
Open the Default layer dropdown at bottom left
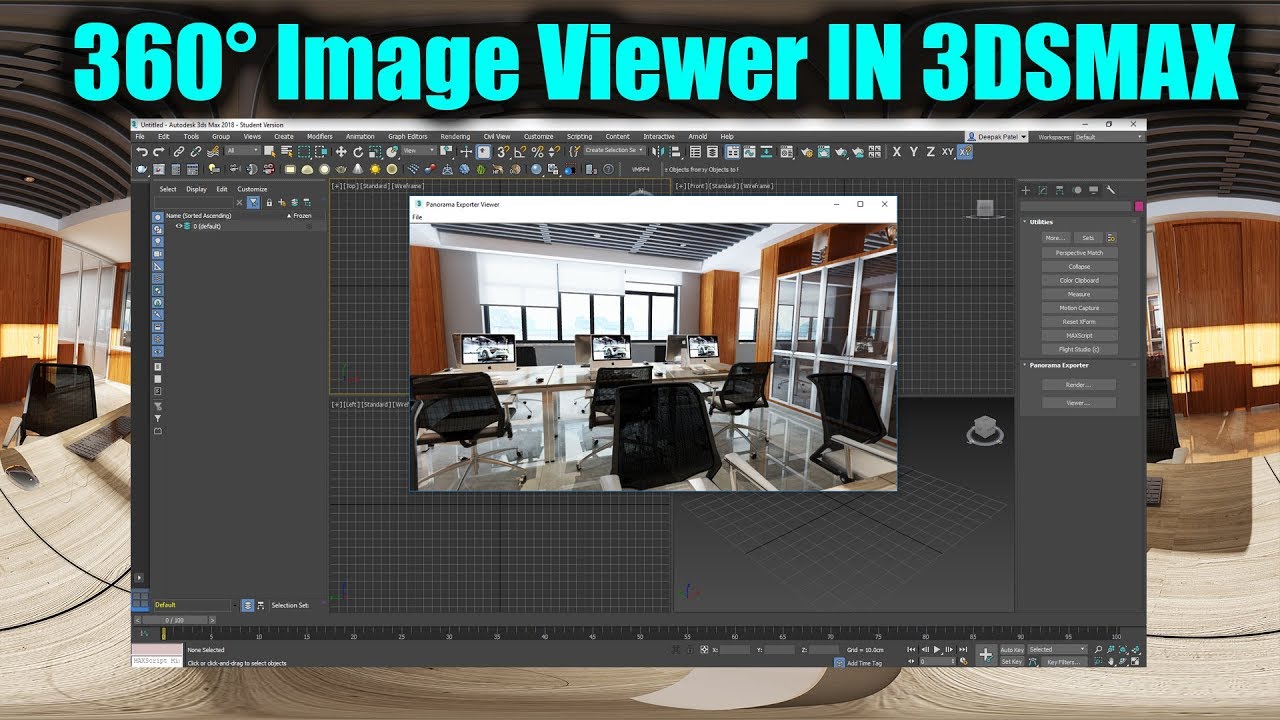pyautogui.click(x=193, y=605)
